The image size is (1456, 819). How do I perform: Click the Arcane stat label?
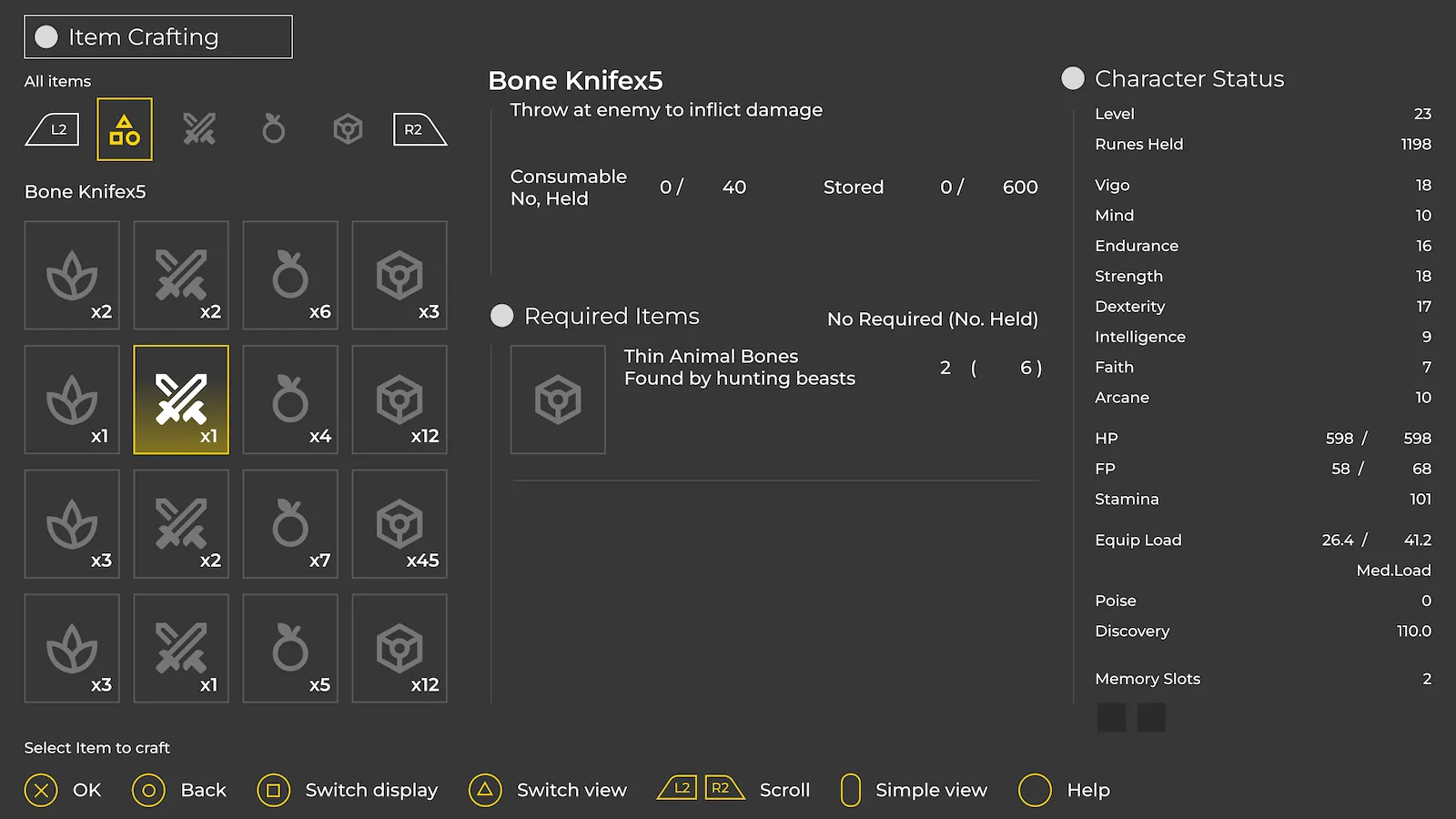tap(1122, 398)
